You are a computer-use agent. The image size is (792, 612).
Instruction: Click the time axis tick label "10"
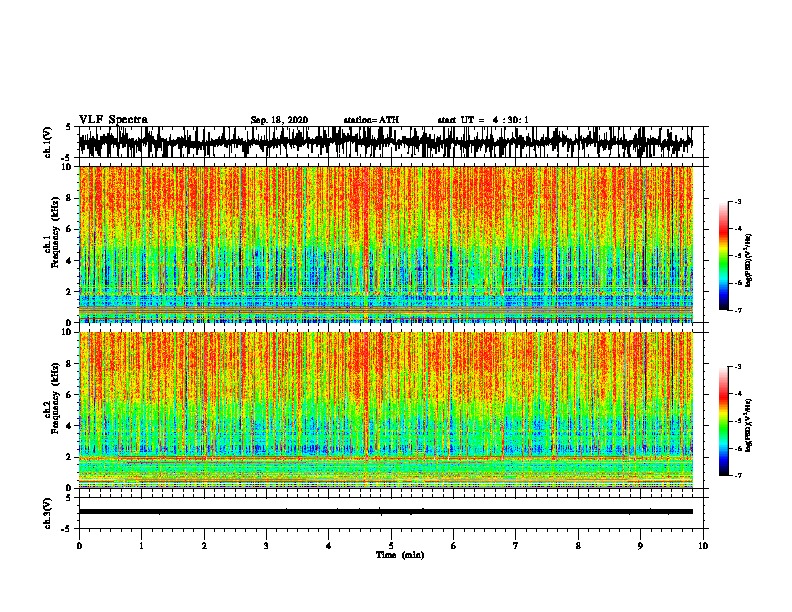coord(703,545)
